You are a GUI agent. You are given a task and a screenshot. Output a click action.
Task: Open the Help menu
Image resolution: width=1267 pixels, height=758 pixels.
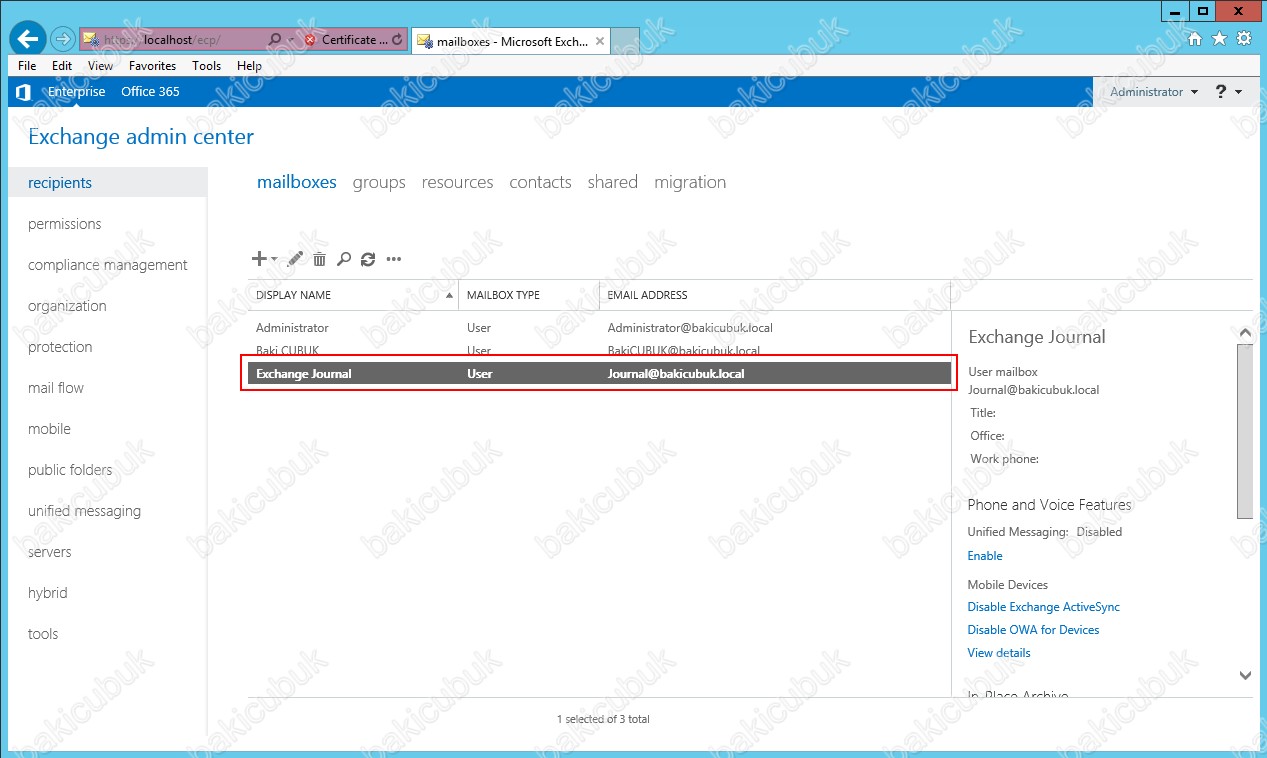(x=249, y=66)
